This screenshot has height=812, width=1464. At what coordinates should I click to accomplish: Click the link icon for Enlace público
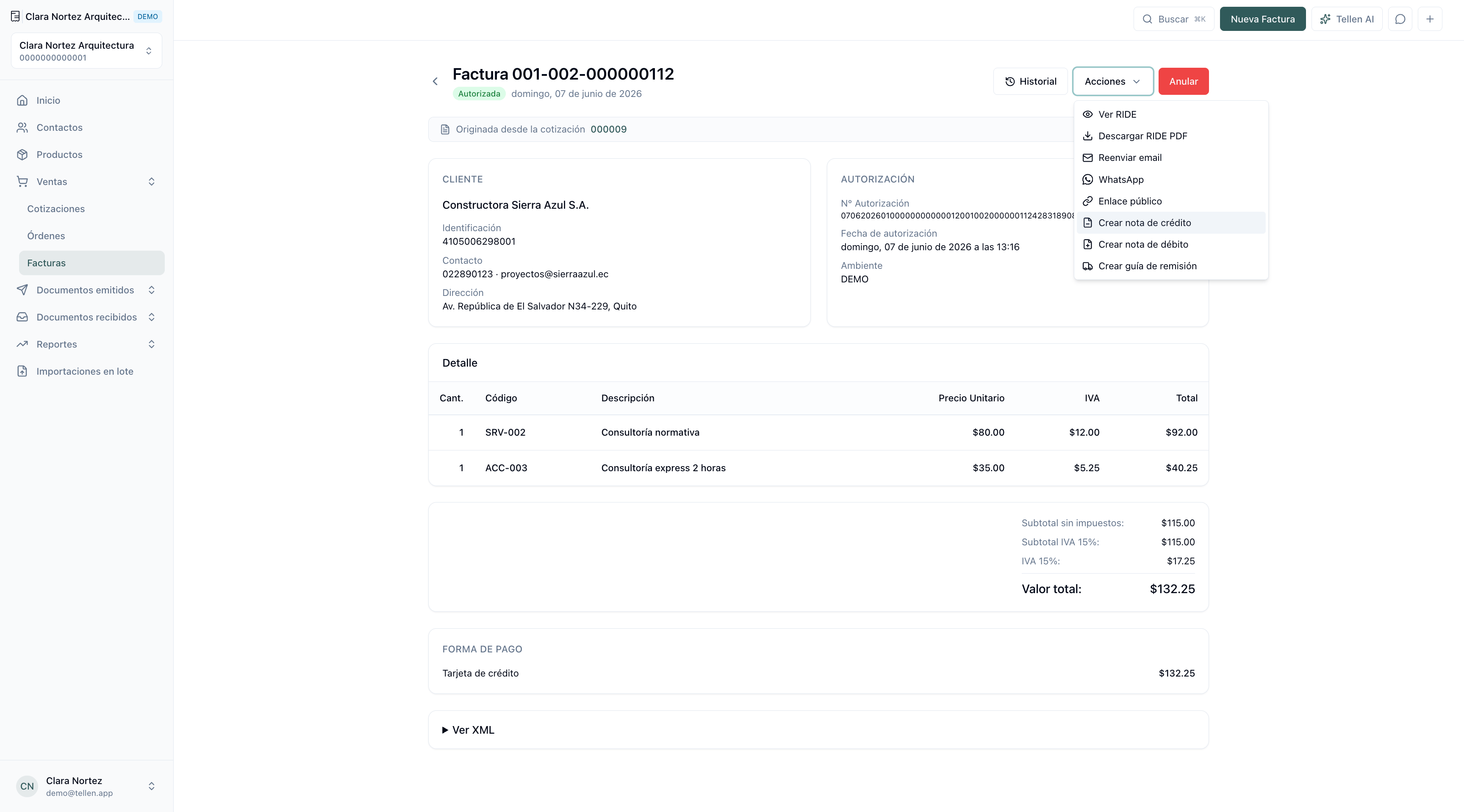pyautogui.click(x=1088, y=201)
